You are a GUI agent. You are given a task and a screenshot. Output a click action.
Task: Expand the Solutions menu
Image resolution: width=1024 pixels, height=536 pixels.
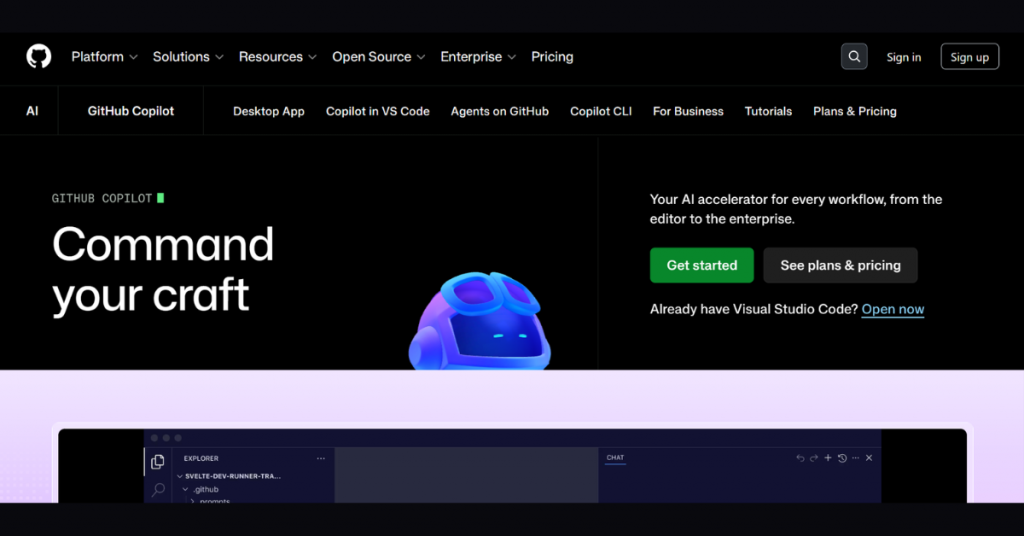(188, 57)
